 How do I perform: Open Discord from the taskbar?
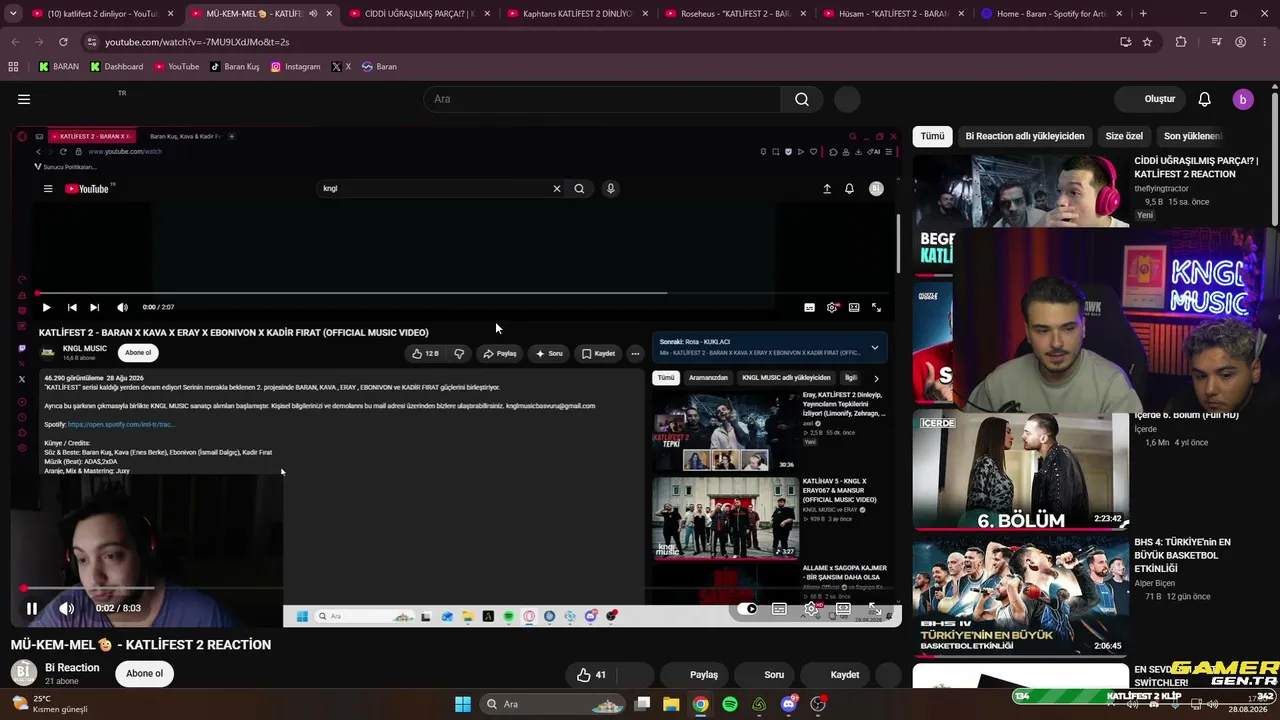tap(789, 704)
